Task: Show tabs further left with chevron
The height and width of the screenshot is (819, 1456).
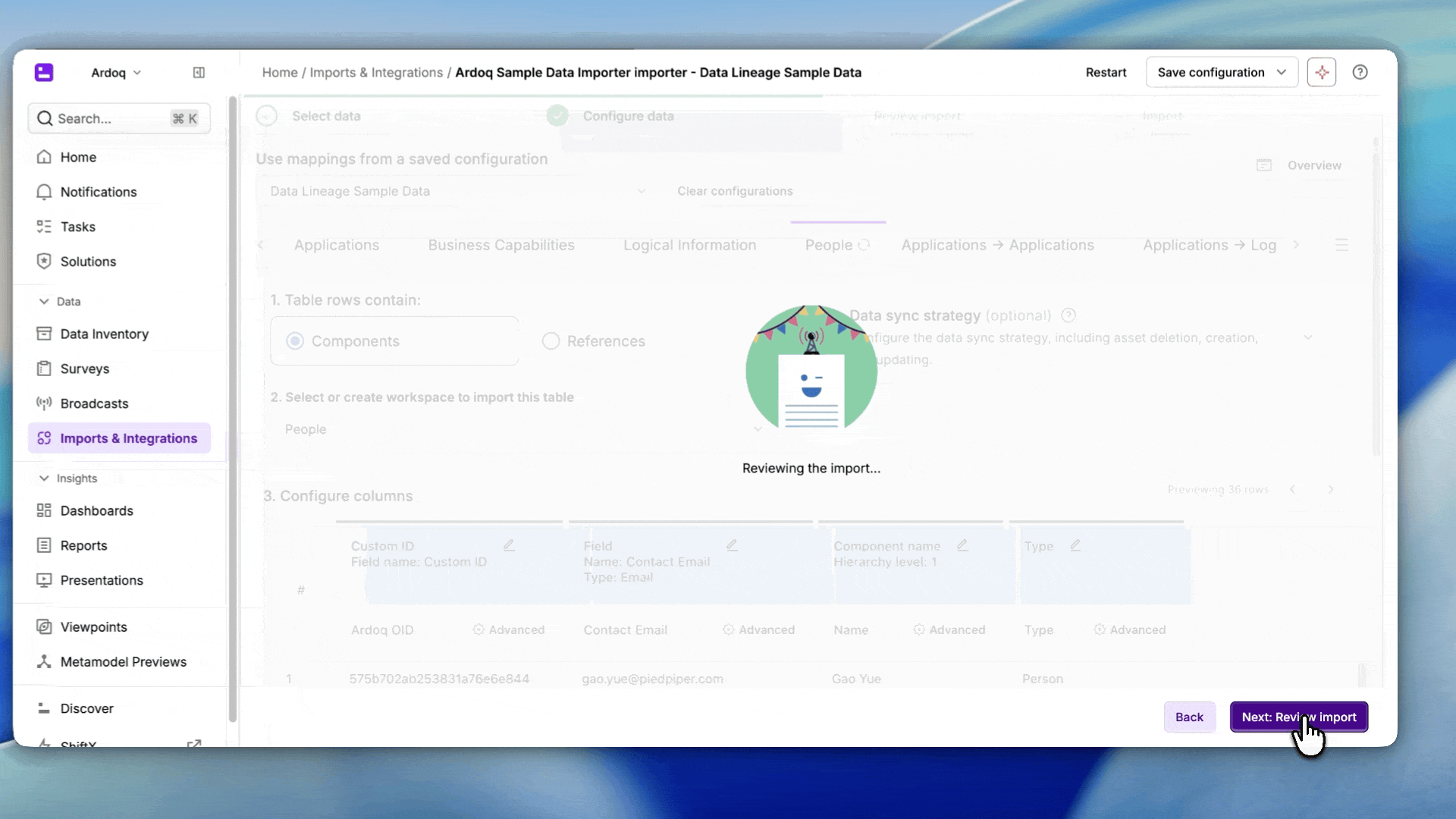Action: pyautogui.click(x=261, y=245)
